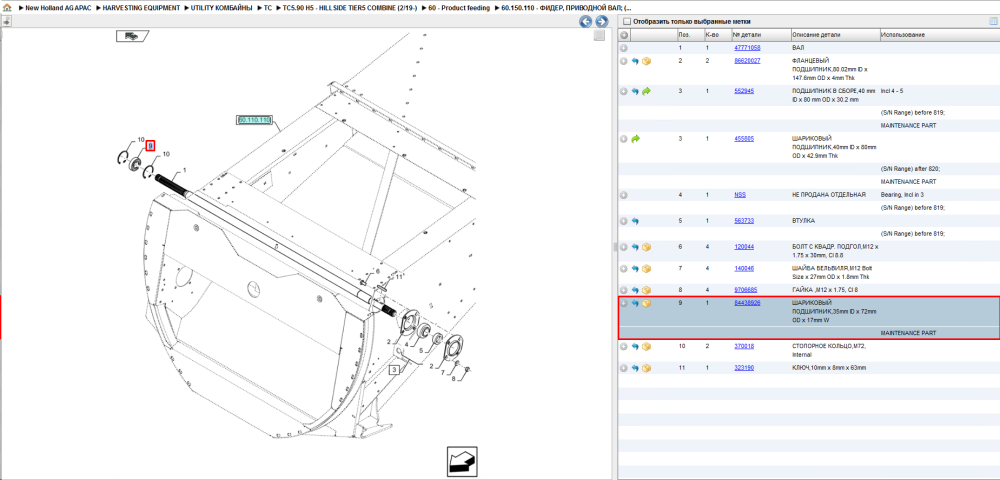Open 'HARVESTING EQUIPMENT' breadcrumb

point(141,8)
